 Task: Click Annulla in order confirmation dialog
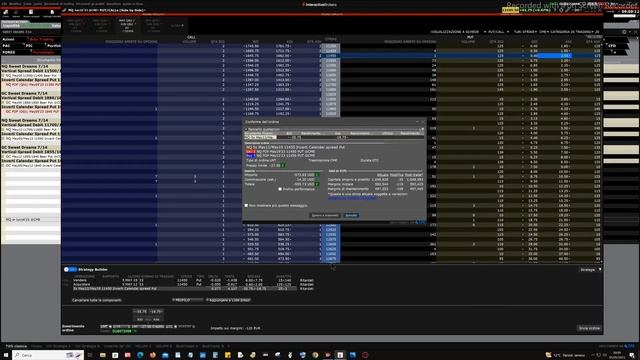[351, 215]
